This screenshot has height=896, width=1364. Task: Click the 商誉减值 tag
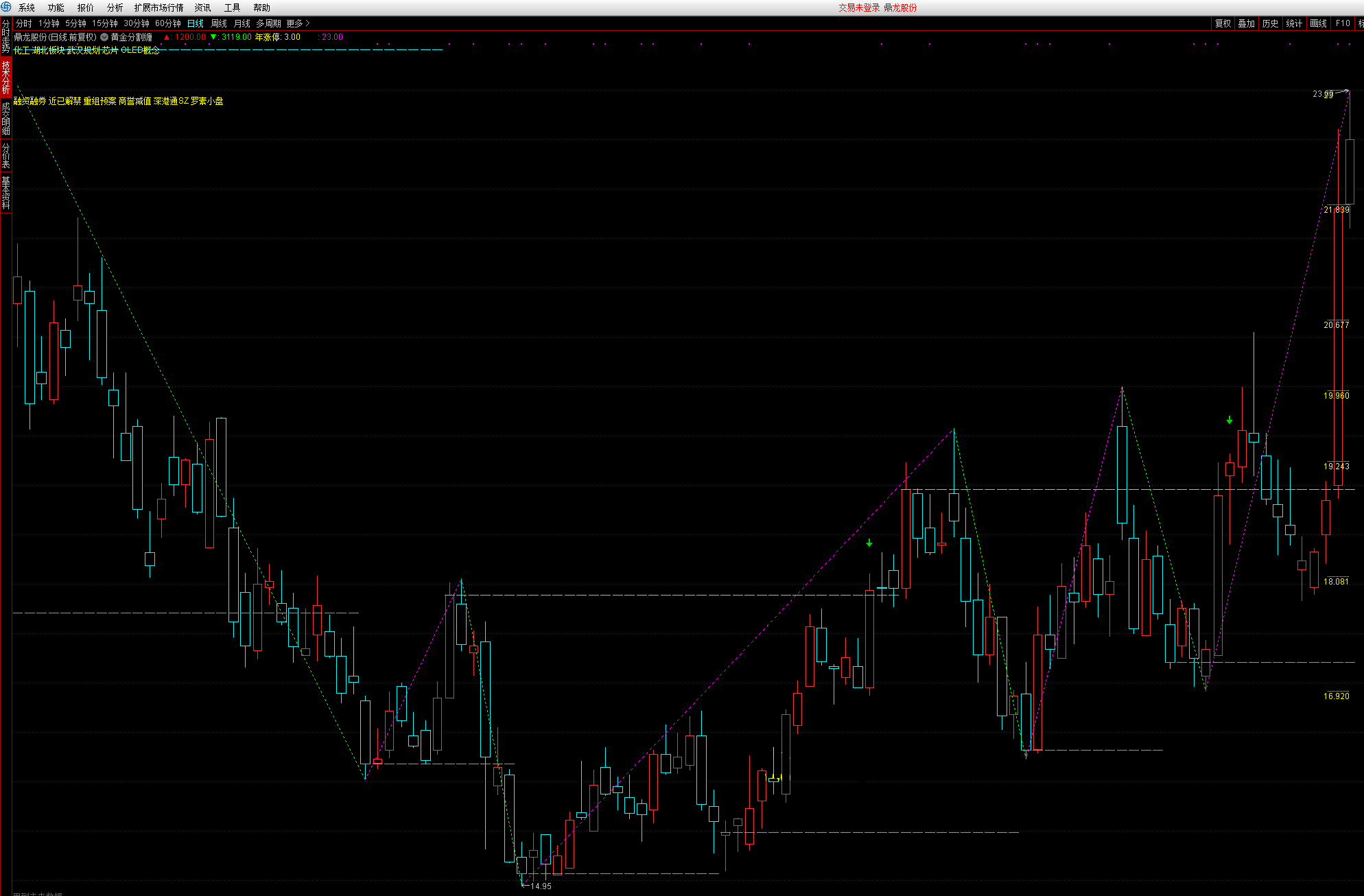(135, 101)
